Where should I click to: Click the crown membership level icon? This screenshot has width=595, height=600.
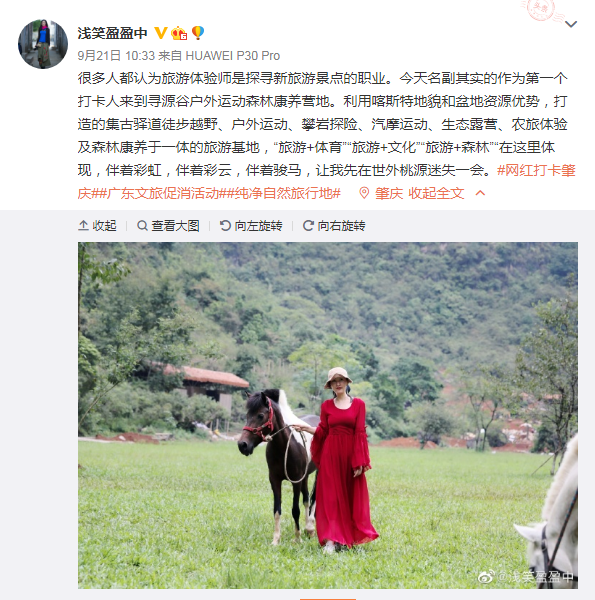click(179, 33)
